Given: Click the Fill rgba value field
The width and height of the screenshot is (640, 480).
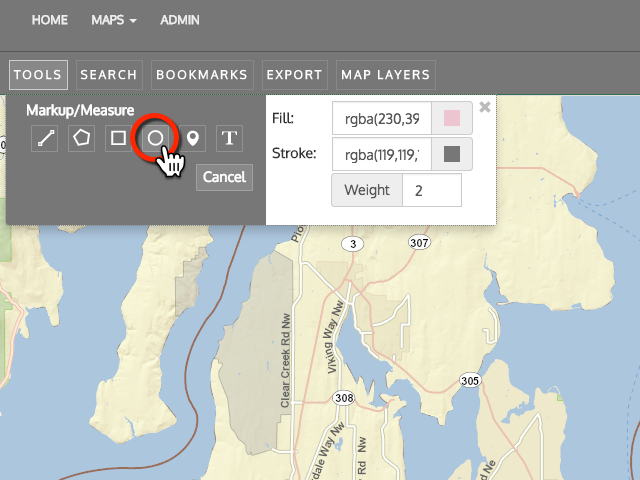Looking at the screenshot, I should pyautogui.click(x=381, y=119).
